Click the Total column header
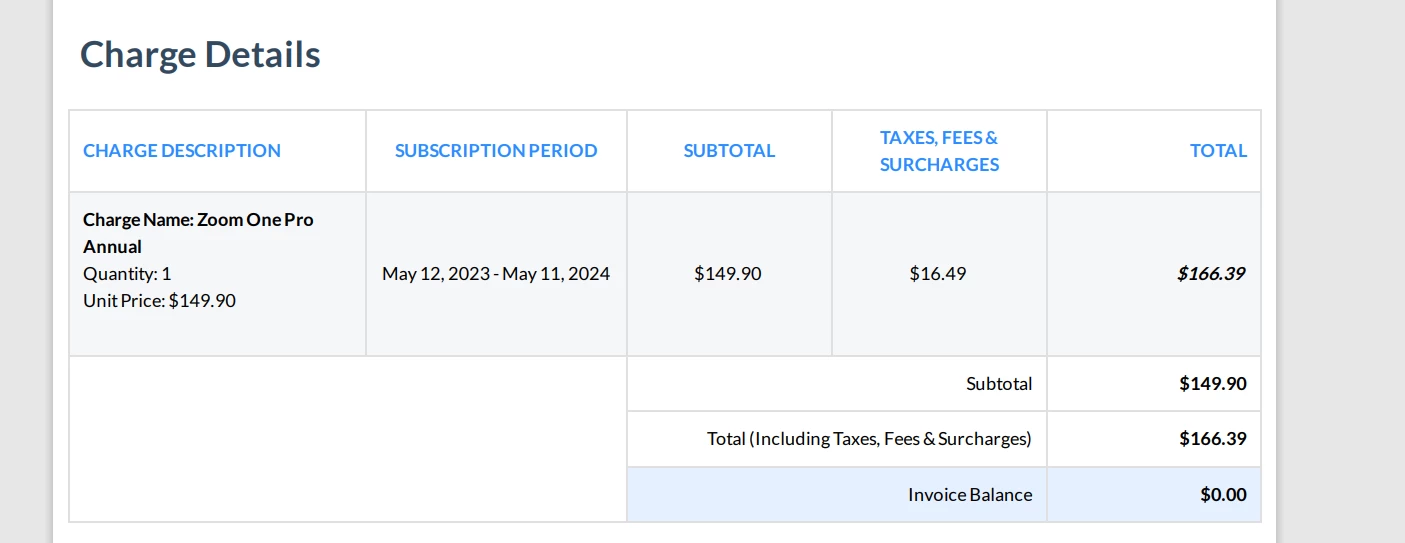 (x=1217, y=151)
